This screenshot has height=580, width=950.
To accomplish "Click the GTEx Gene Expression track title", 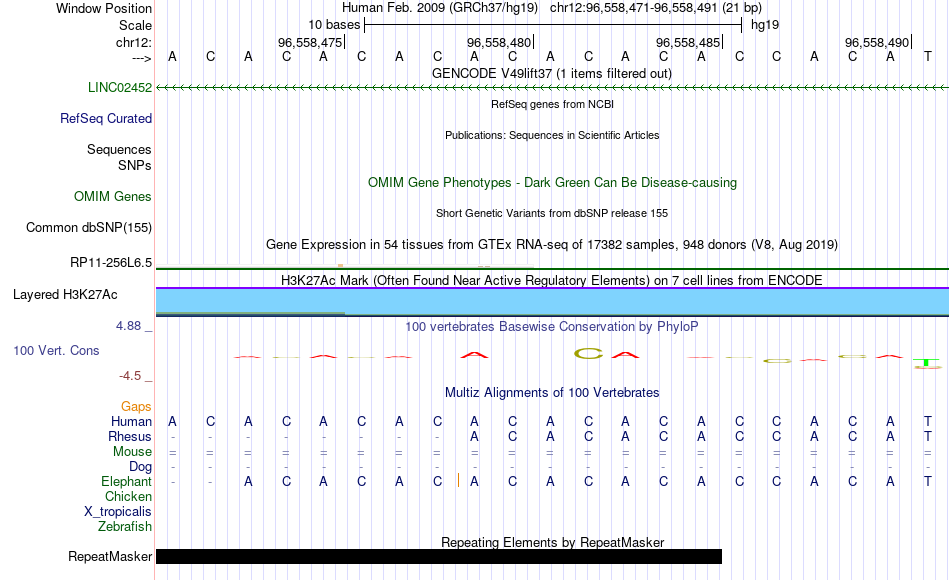I will [x=551, y=244].
